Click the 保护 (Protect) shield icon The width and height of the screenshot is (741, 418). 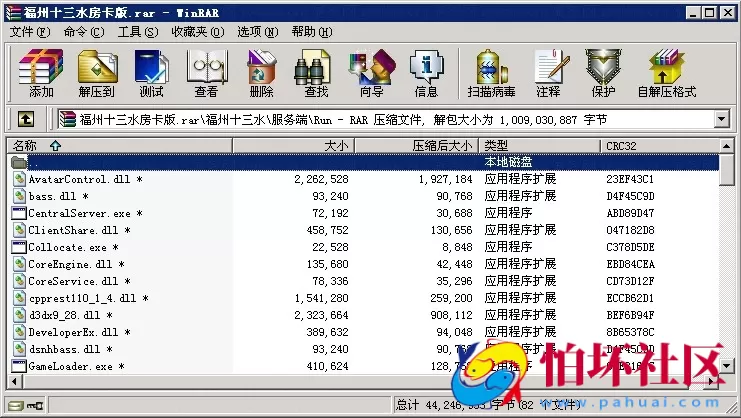pyautogui.click(x=603, y=72)
